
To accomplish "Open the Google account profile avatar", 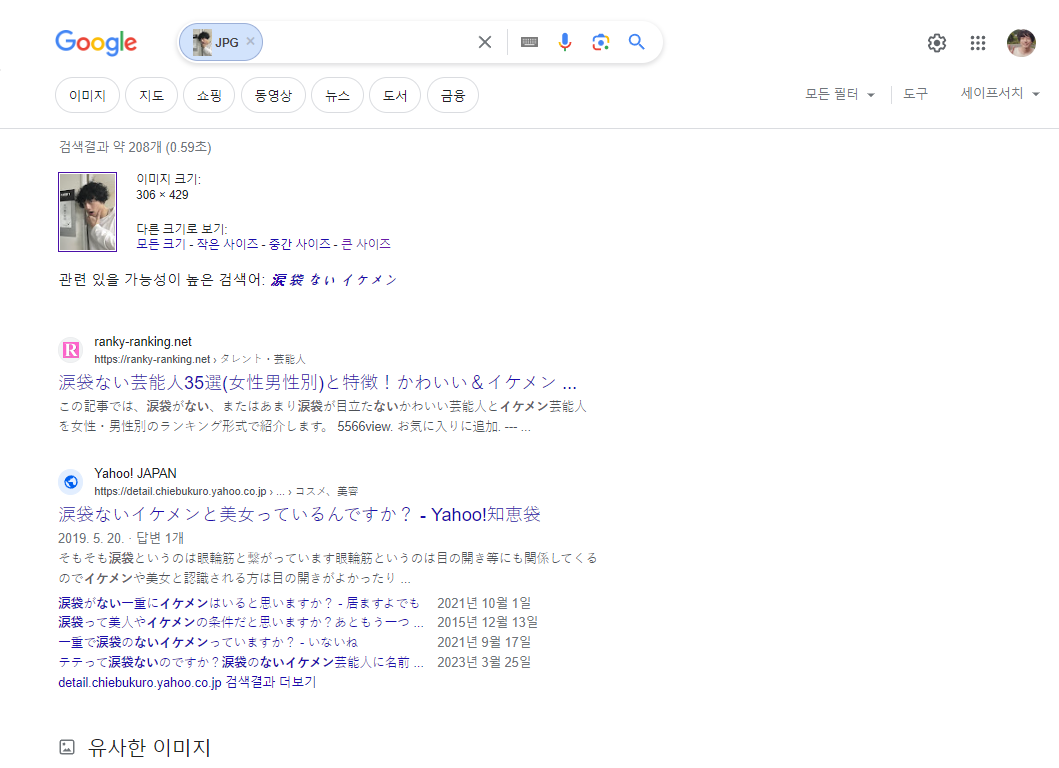I will pos(1021,43).
